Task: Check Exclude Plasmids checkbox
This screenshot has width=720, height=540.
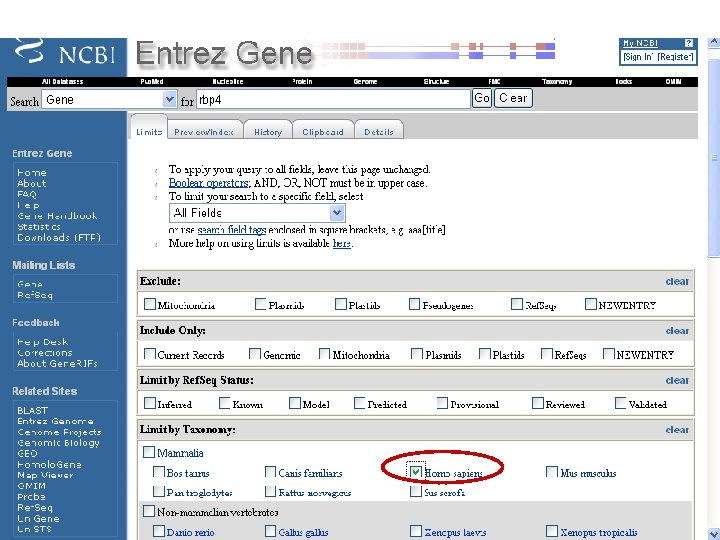Action: click(x=260, y=304)
